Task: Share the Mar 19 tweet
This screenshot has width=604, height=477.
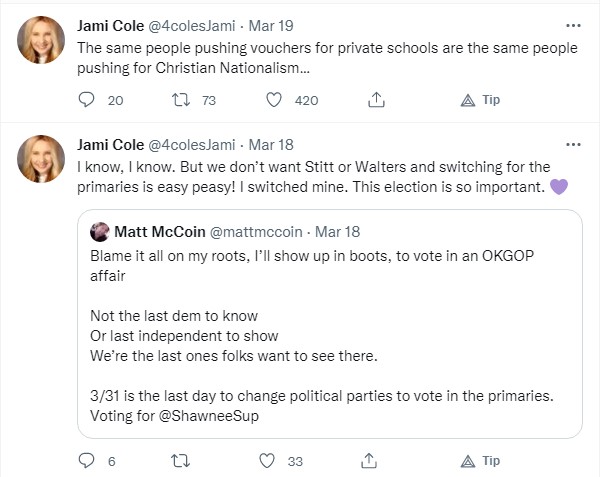Action: (377, 100)
